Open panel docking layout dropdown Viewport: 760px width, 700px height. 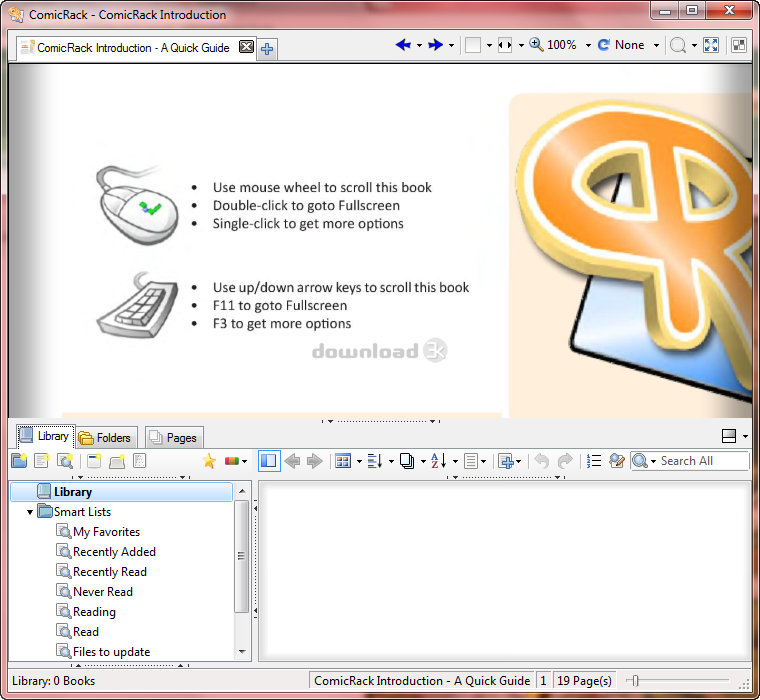745,436
